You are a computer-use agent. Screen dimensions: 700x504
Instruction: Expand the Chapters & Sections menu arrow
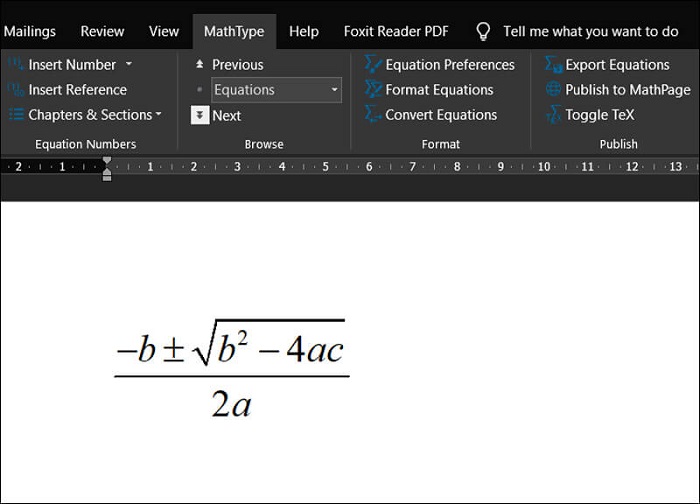click(158, 115)
